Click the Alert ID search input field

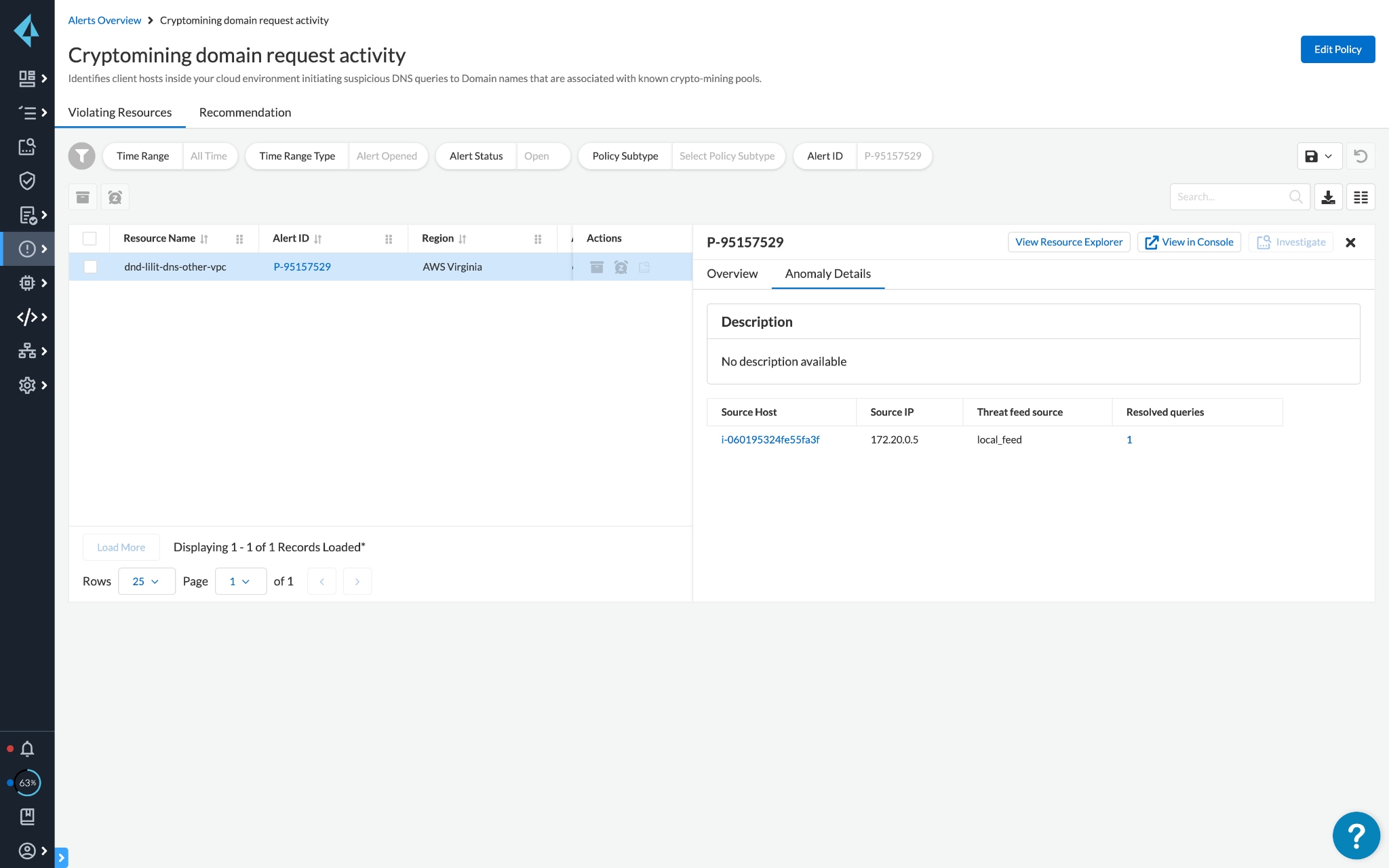coord(892,155)
